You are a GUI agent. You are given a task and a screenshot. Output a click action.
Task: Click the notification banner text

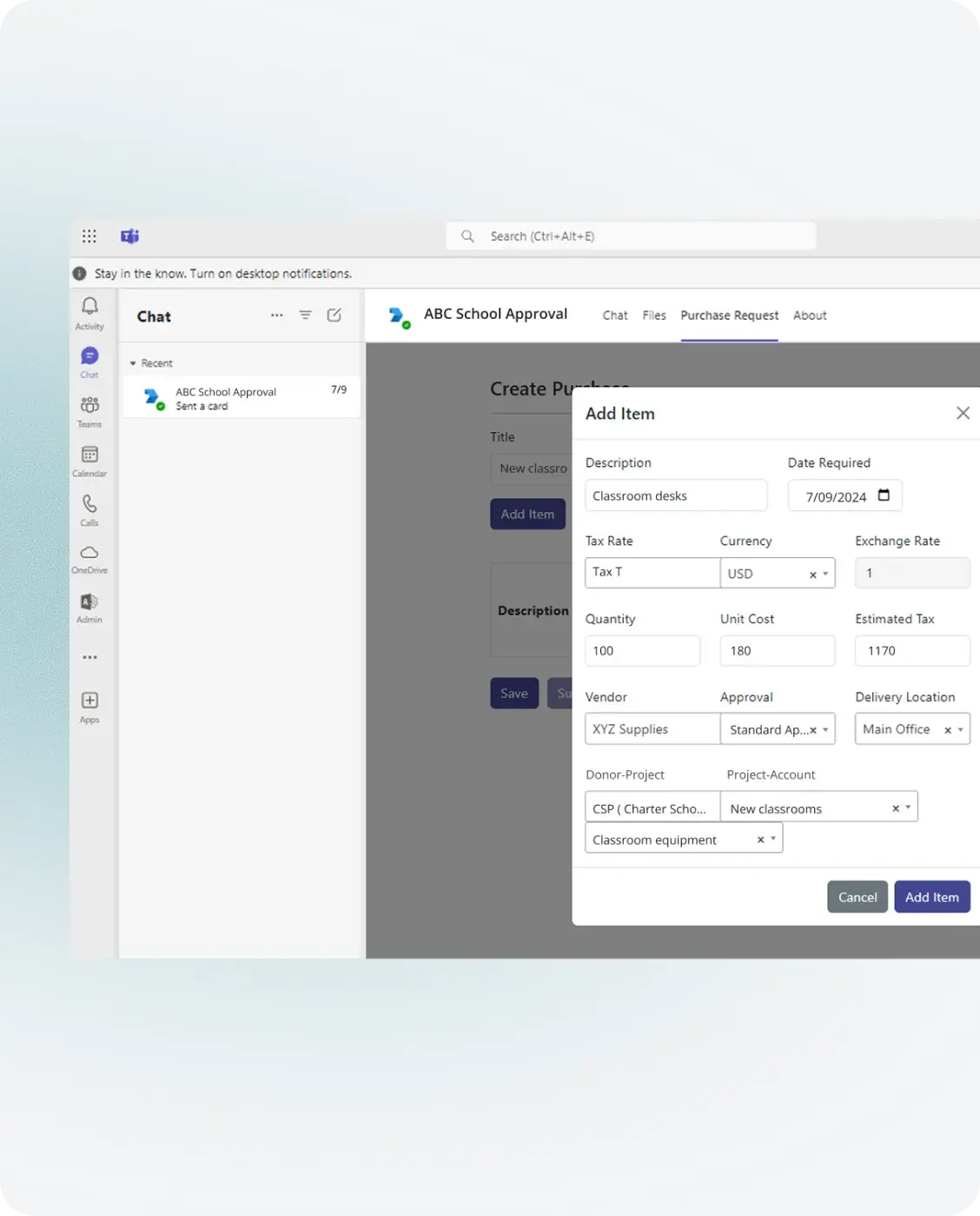223,274
